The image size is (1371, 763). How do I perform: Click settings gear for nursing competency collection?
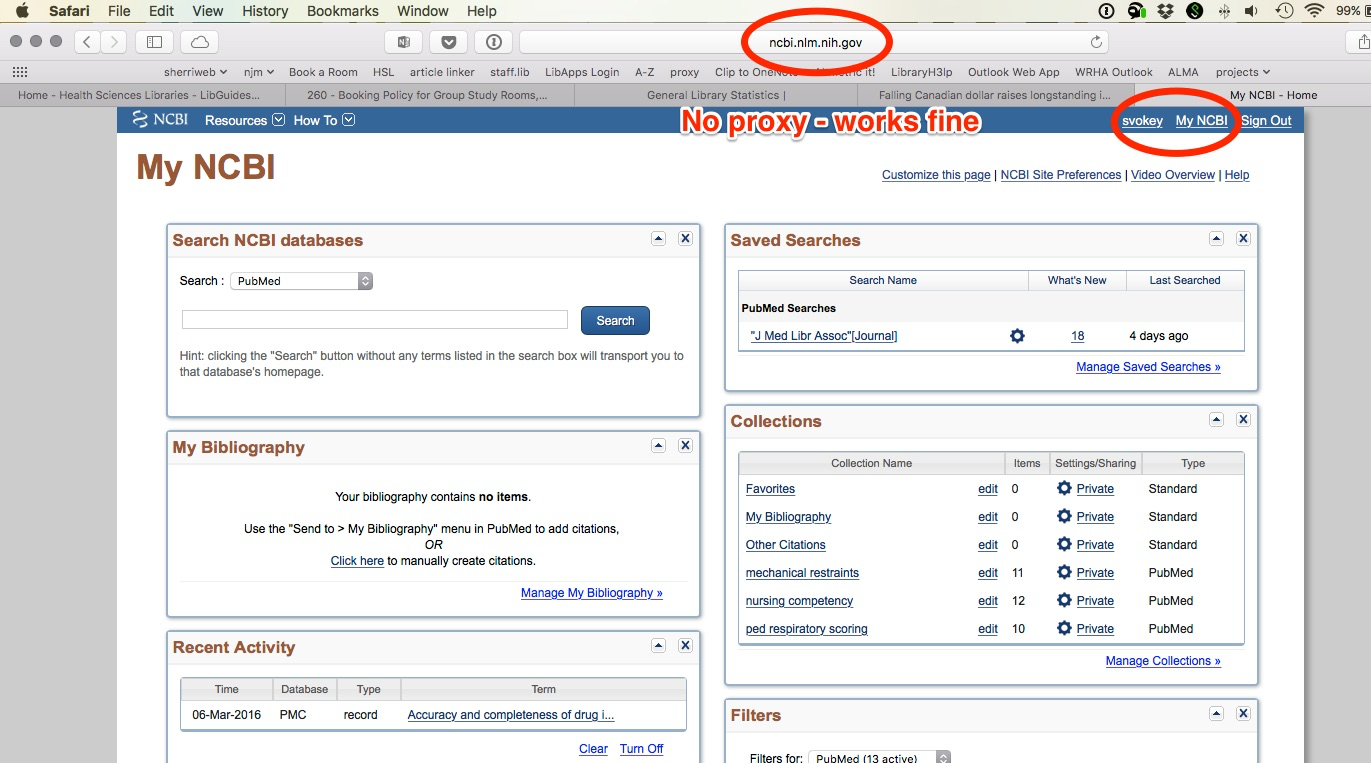coord(1064,601)
